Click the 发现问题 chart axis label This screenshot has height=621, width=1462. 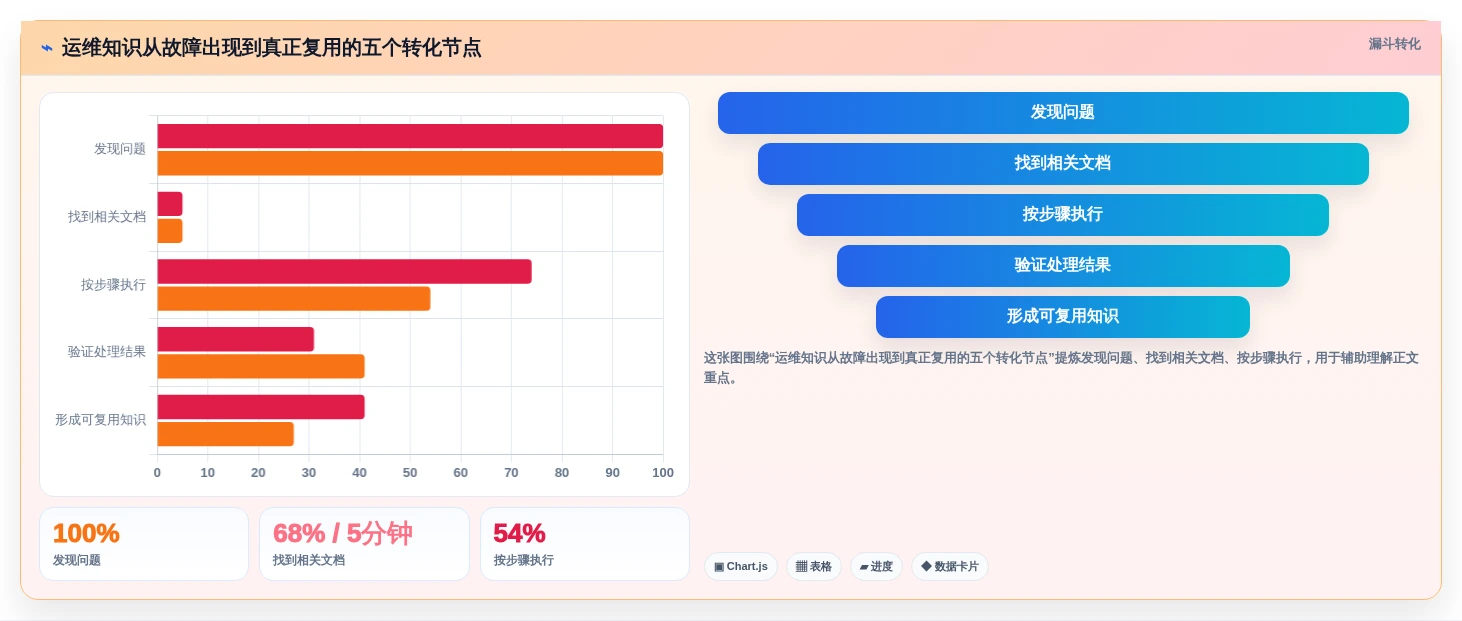click(120, 149)
